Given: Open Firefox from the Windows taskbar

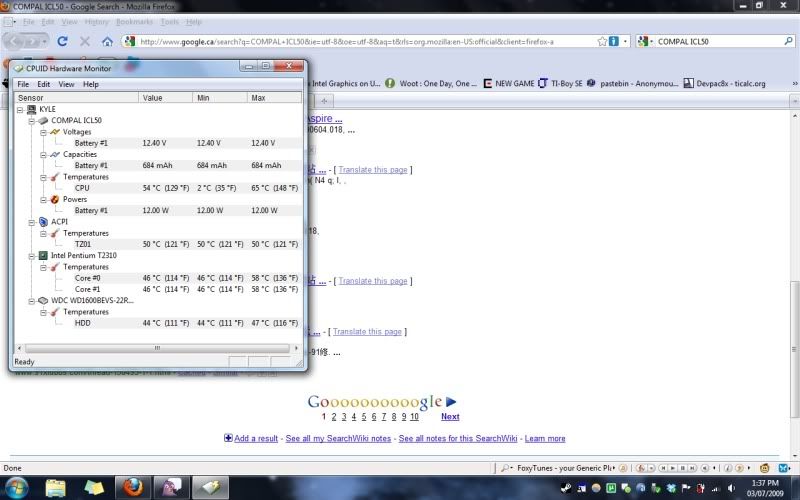Looking at the screenshot, I should coord(131,487).
